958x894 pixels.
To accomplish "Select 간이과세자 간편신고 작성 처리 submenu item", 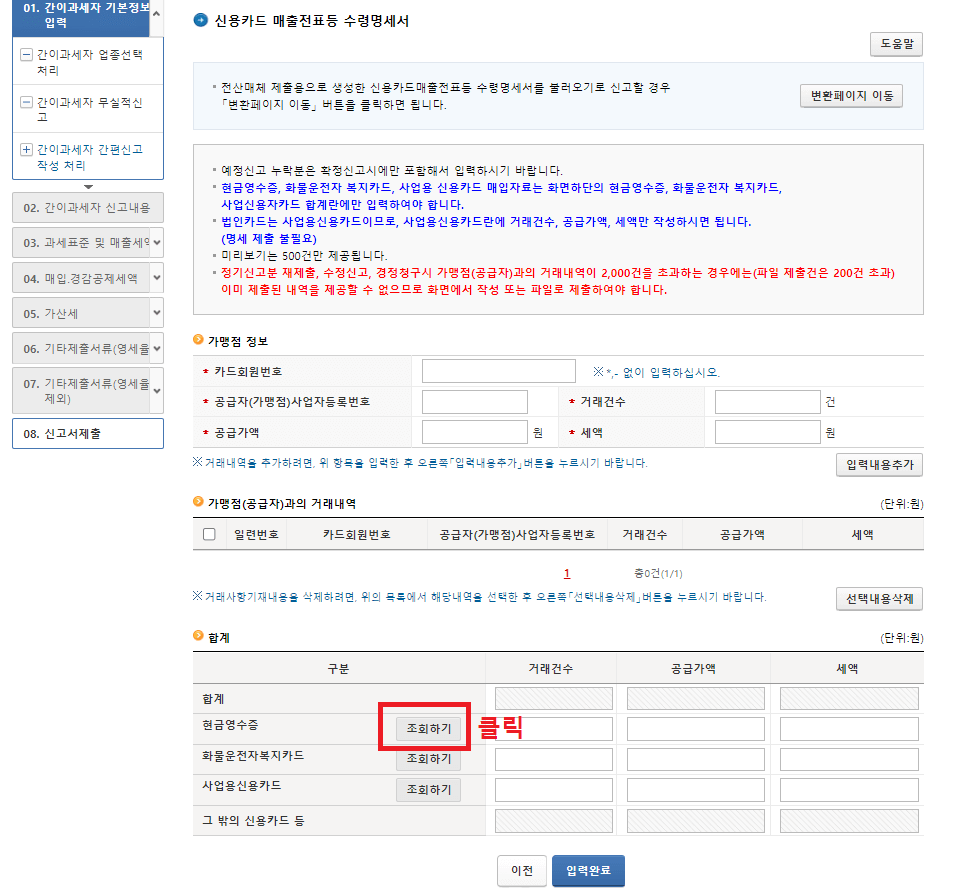I will pyautogui.click(x=90, y=157).
